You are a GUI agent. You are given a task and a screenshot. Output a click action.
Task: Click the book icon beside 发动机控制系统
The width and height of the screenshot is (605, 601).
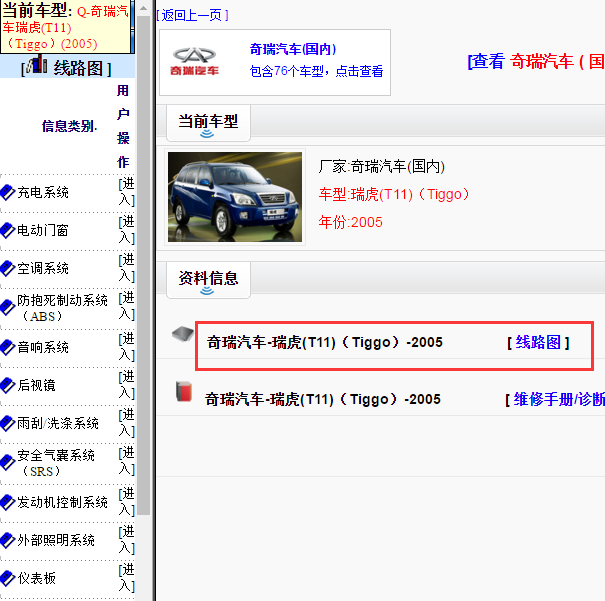(7, 502)
